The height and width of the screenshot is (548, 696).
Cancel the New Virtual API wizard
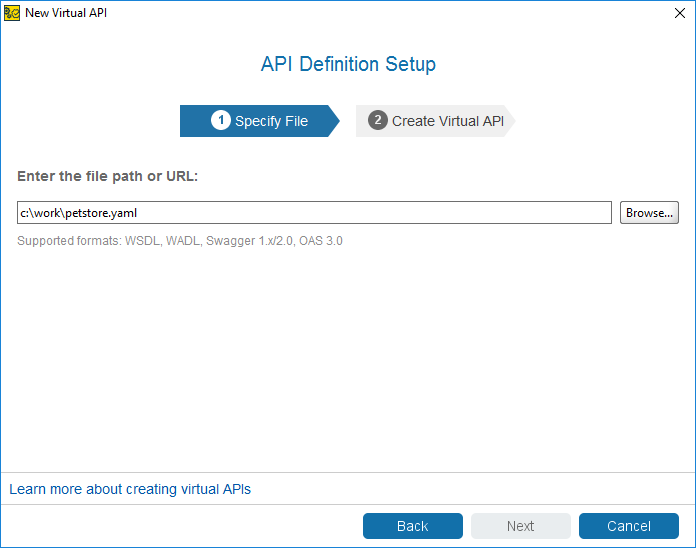click(x=629, y=526)
